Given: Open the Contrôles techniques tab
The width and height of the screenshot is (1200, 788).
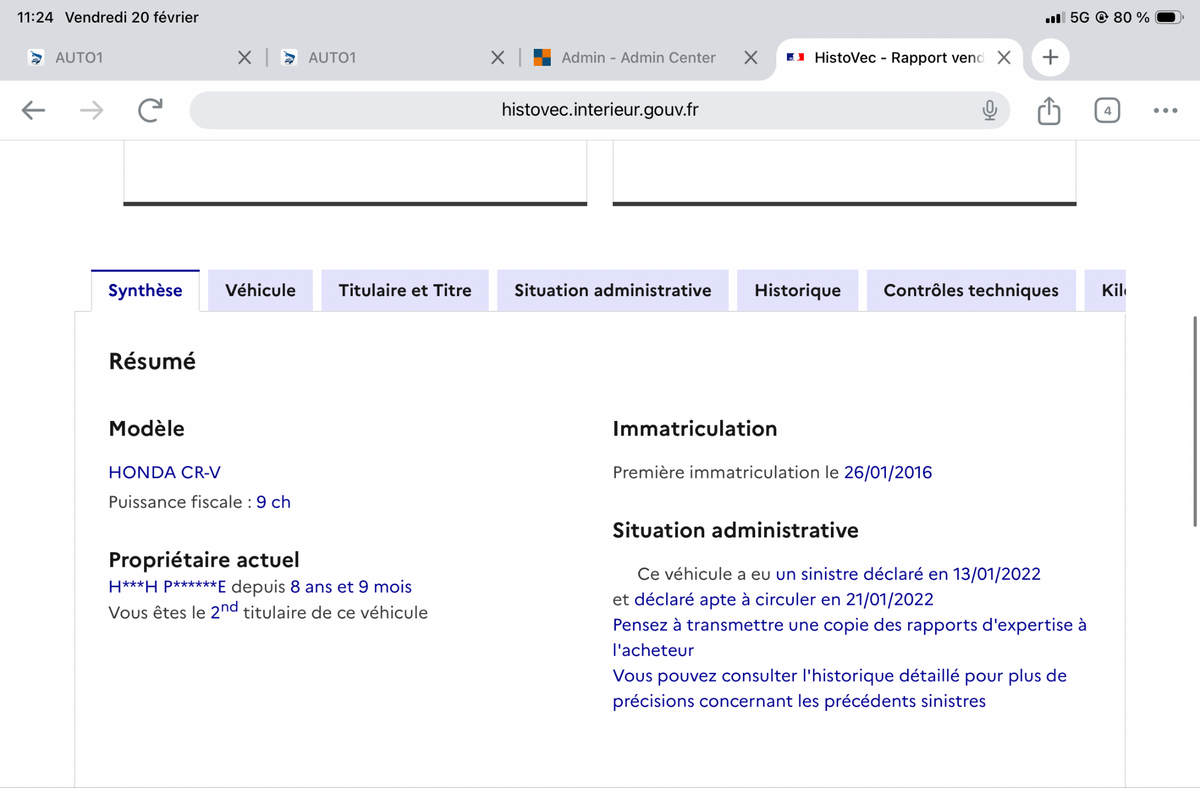Looking at the screenshot, I should coord(970,290).
